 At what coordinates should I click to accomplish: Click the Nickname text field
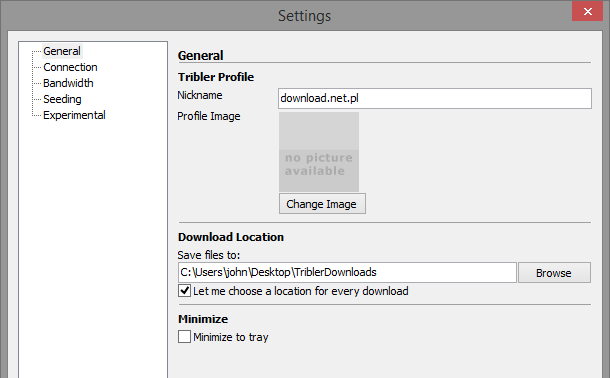pyautogui.click(x=435, y=98)
